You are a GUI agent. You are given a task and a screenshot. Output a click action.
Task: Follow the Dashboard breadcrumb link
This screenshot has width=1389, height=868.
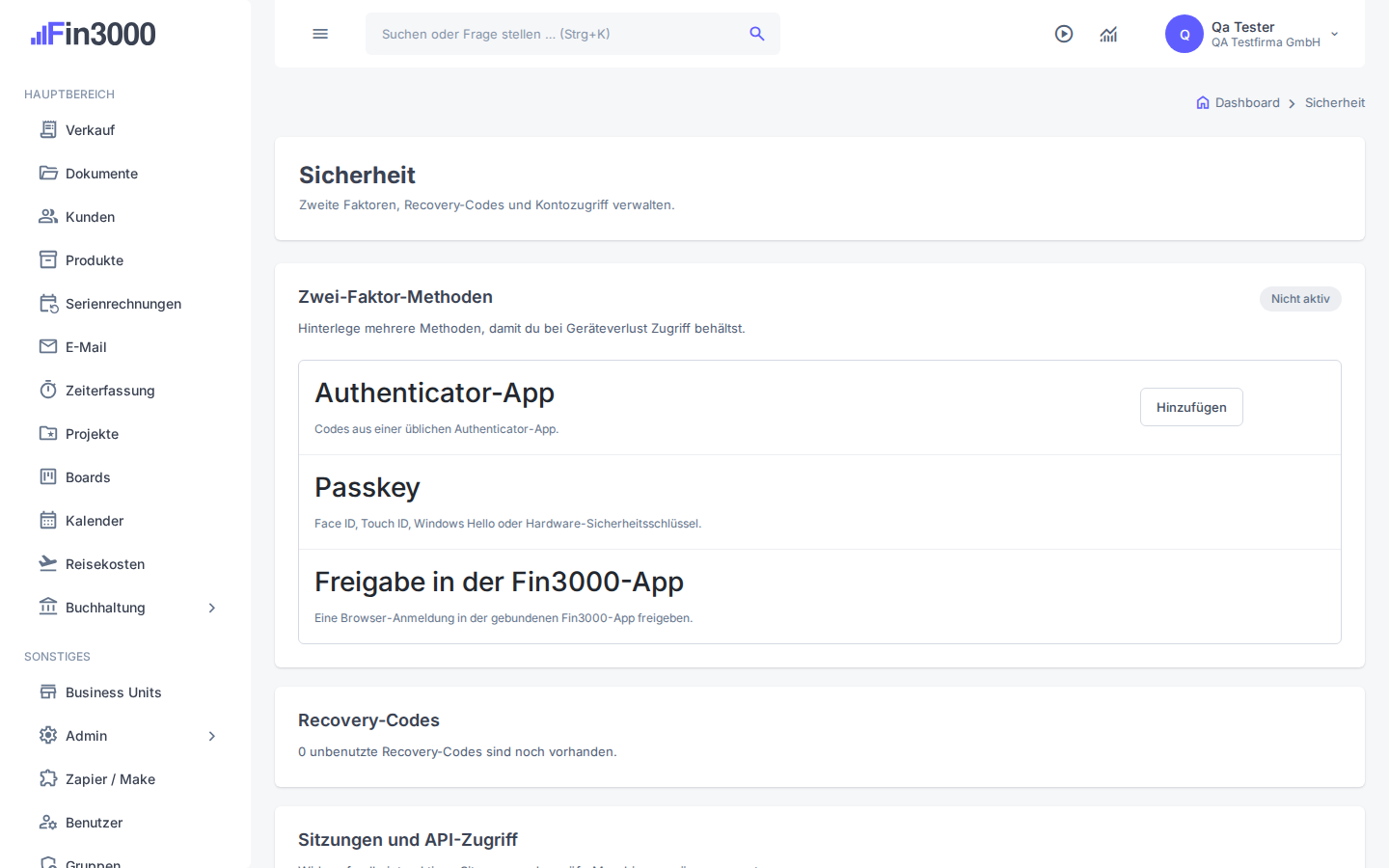click(x=1247, y=102)
